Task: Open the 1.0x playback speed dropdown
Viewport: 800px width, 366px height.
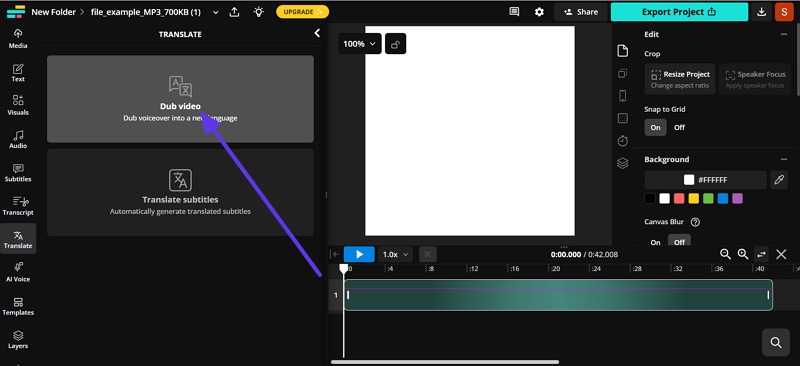Action: click(395, 254)
